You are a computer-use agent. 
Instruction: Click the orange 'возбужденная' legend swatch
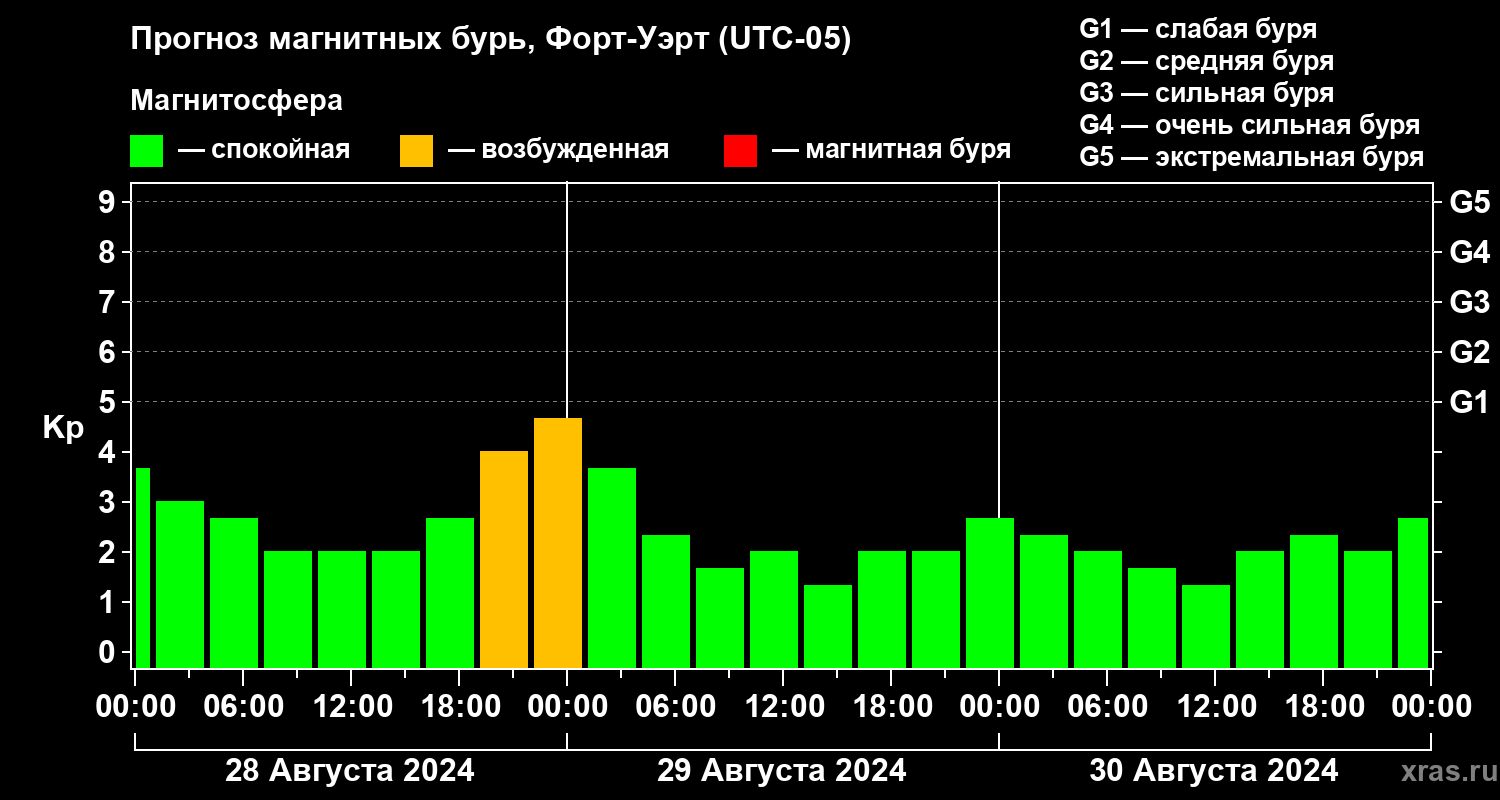pyautogui.click(x=416, y=151)
